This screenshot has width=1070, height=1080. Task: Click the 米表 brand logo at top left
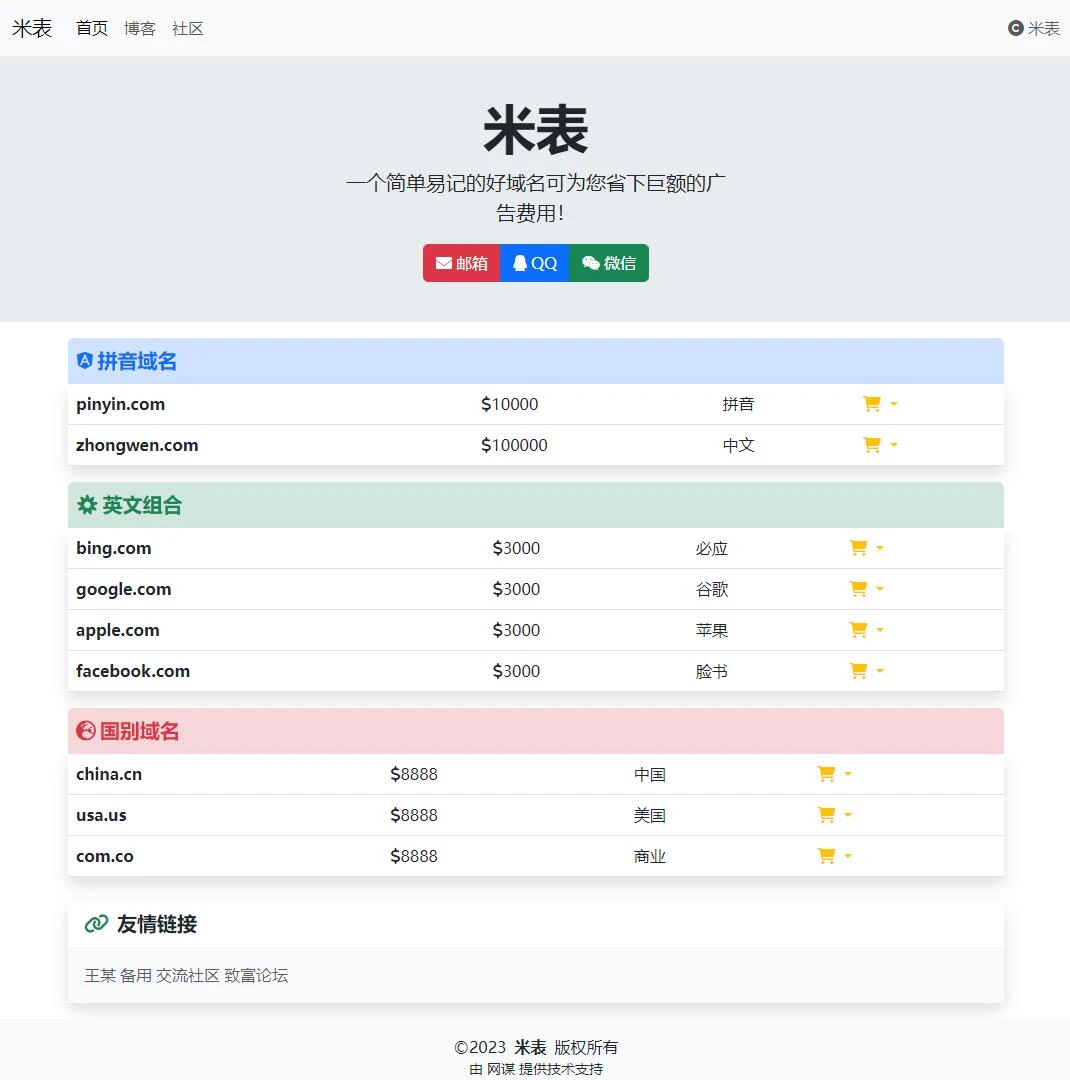click(x=32, y=28)
